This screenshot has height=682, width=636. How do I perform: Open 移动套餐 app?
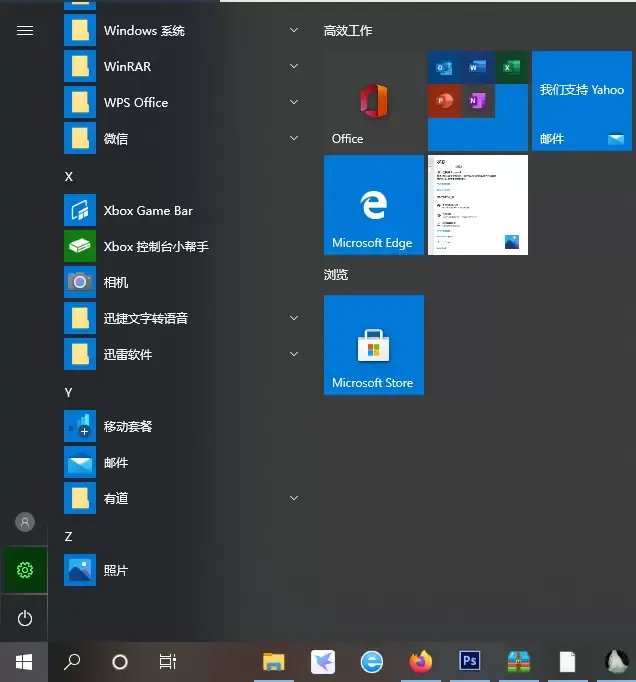click(181, 426)
